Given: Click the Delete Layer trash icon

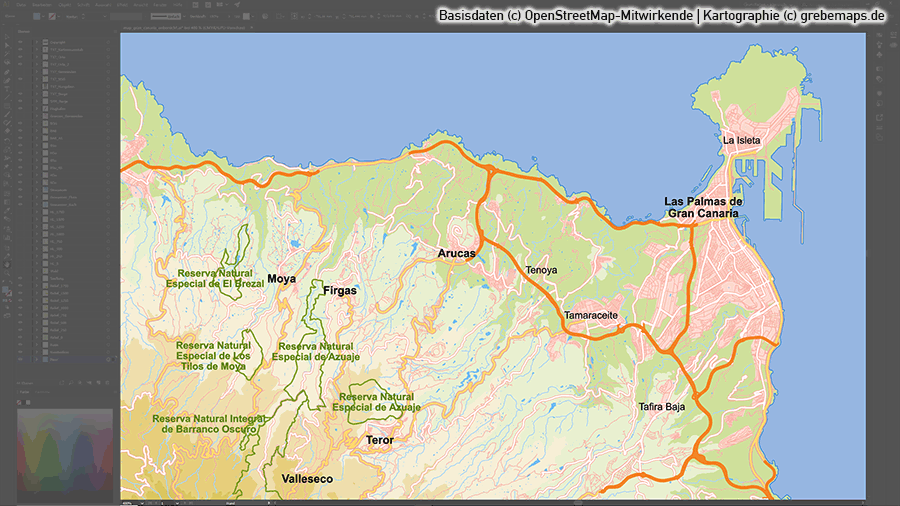Looking at the screenshot, I should tap(109, 384).
